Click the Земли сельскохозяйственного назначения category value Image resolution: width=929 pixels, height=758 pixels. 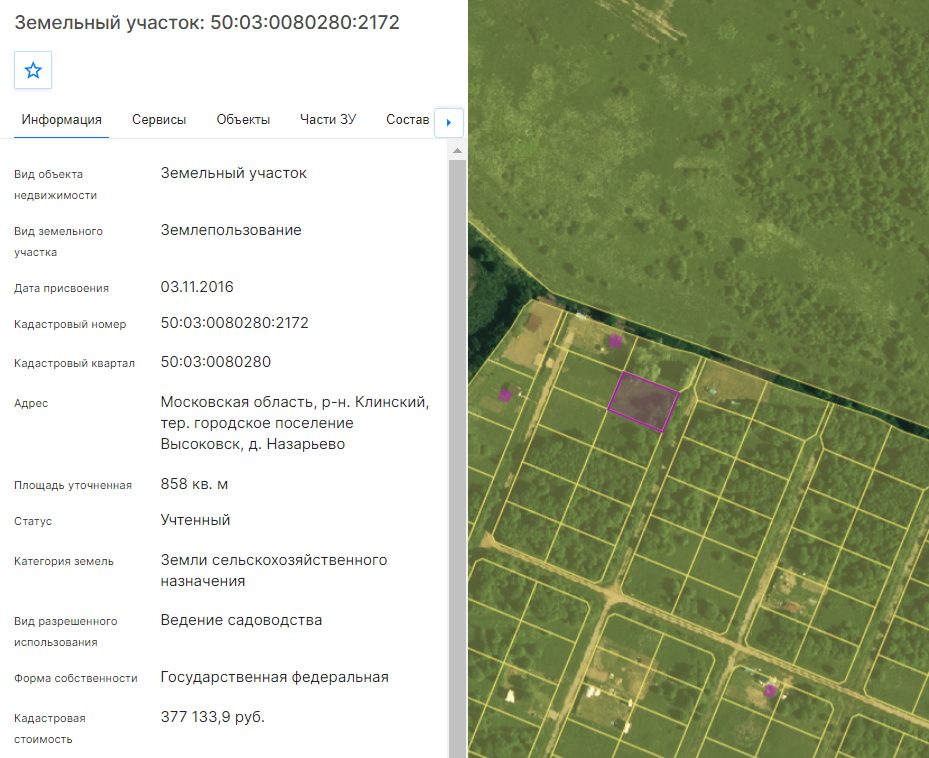tap(274, 571)
